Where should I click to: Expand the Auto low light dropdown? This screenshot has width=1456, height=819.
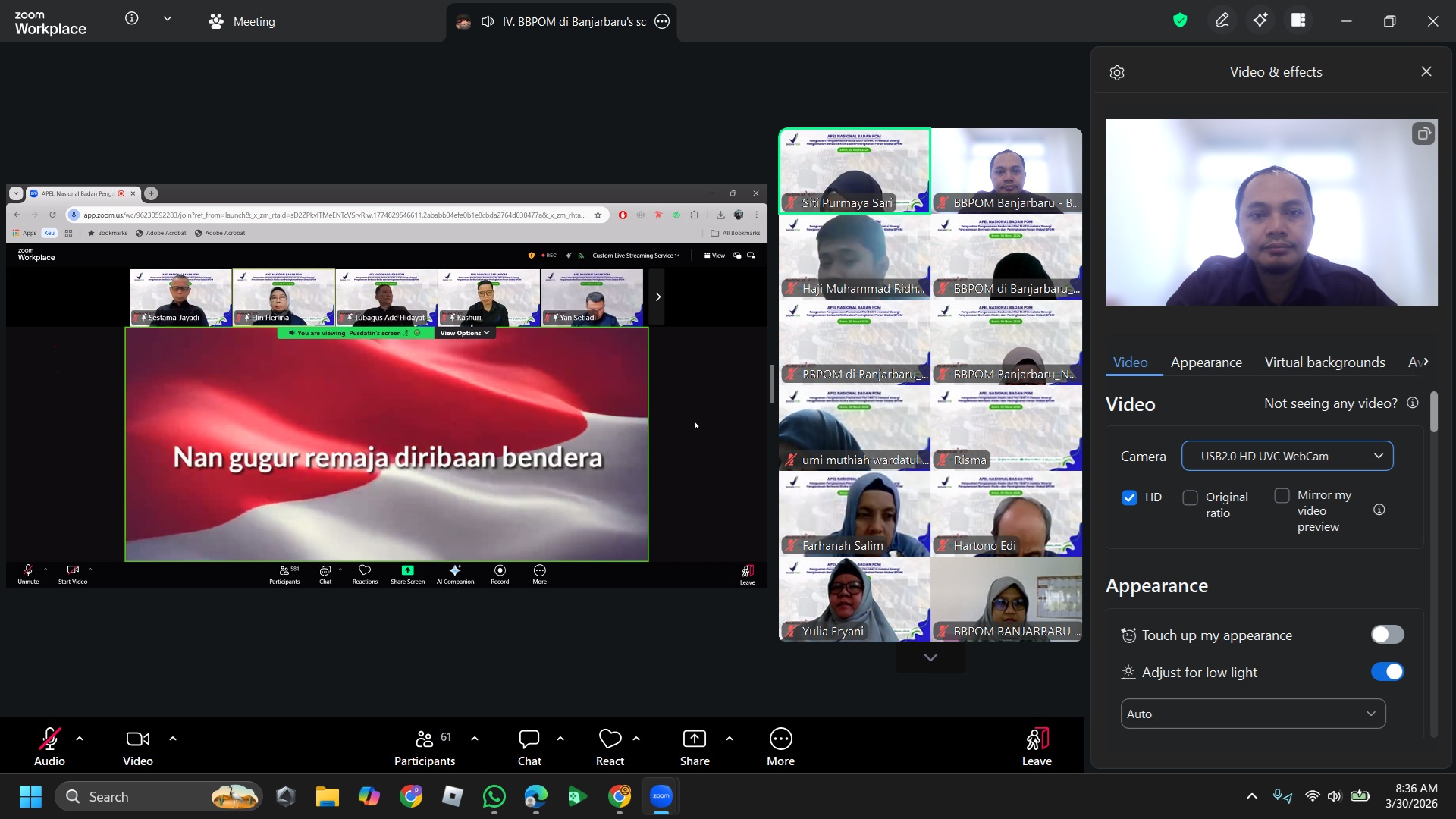click(1253, 714)
